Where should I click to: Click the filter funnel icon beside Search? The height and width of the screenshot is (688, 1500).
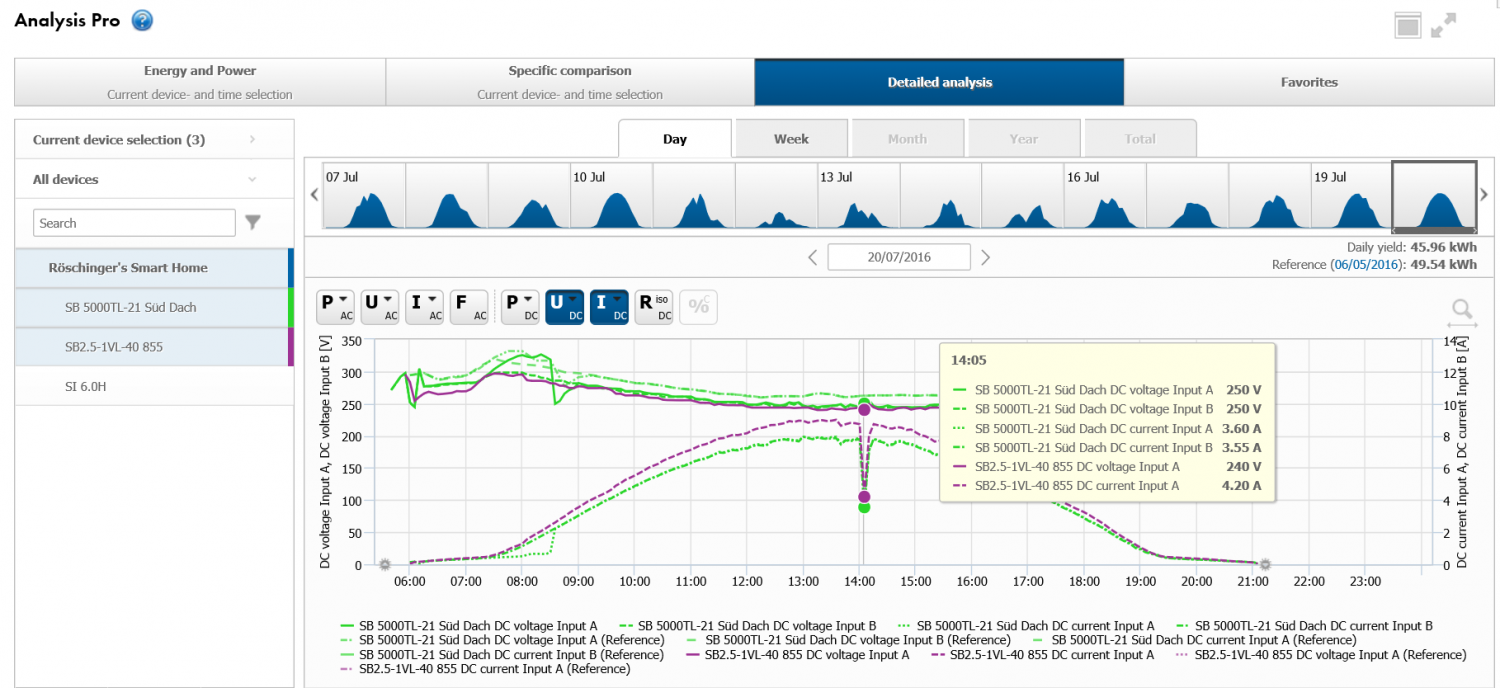coord(253,222)
